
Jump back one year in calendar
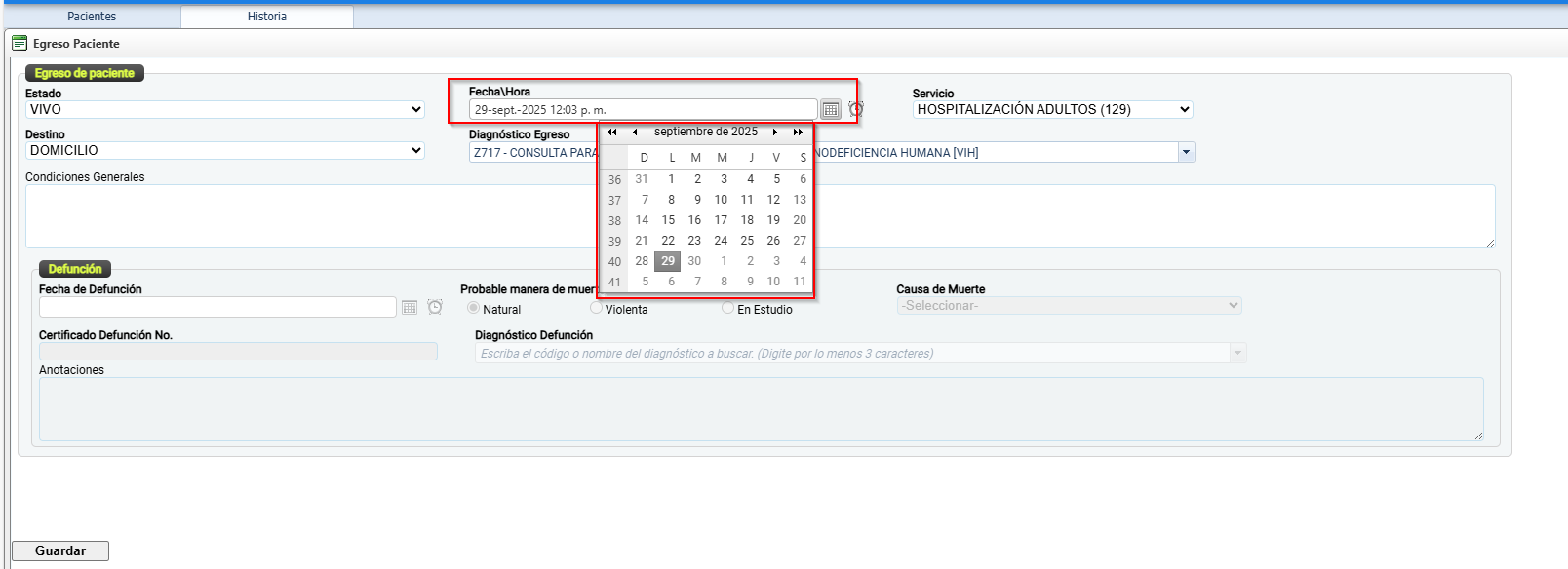click(x=612, y=133)
